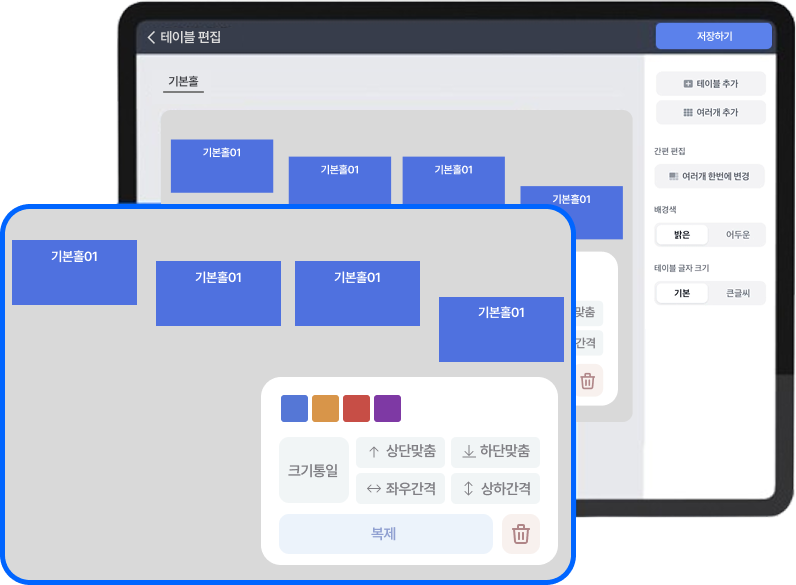Click the 상단맞춤 align-top button
The height and width of the screenshot is (585, 796).
tap(400, 452)
